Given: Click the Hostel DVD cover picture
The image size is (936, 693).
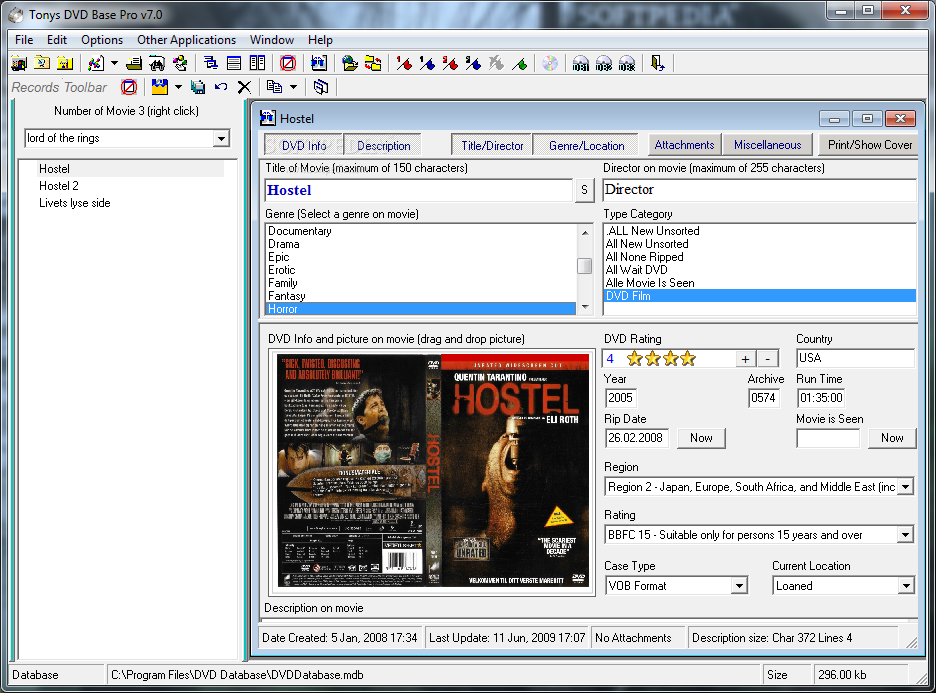Looking at the screenshot, I should (433, 471).
